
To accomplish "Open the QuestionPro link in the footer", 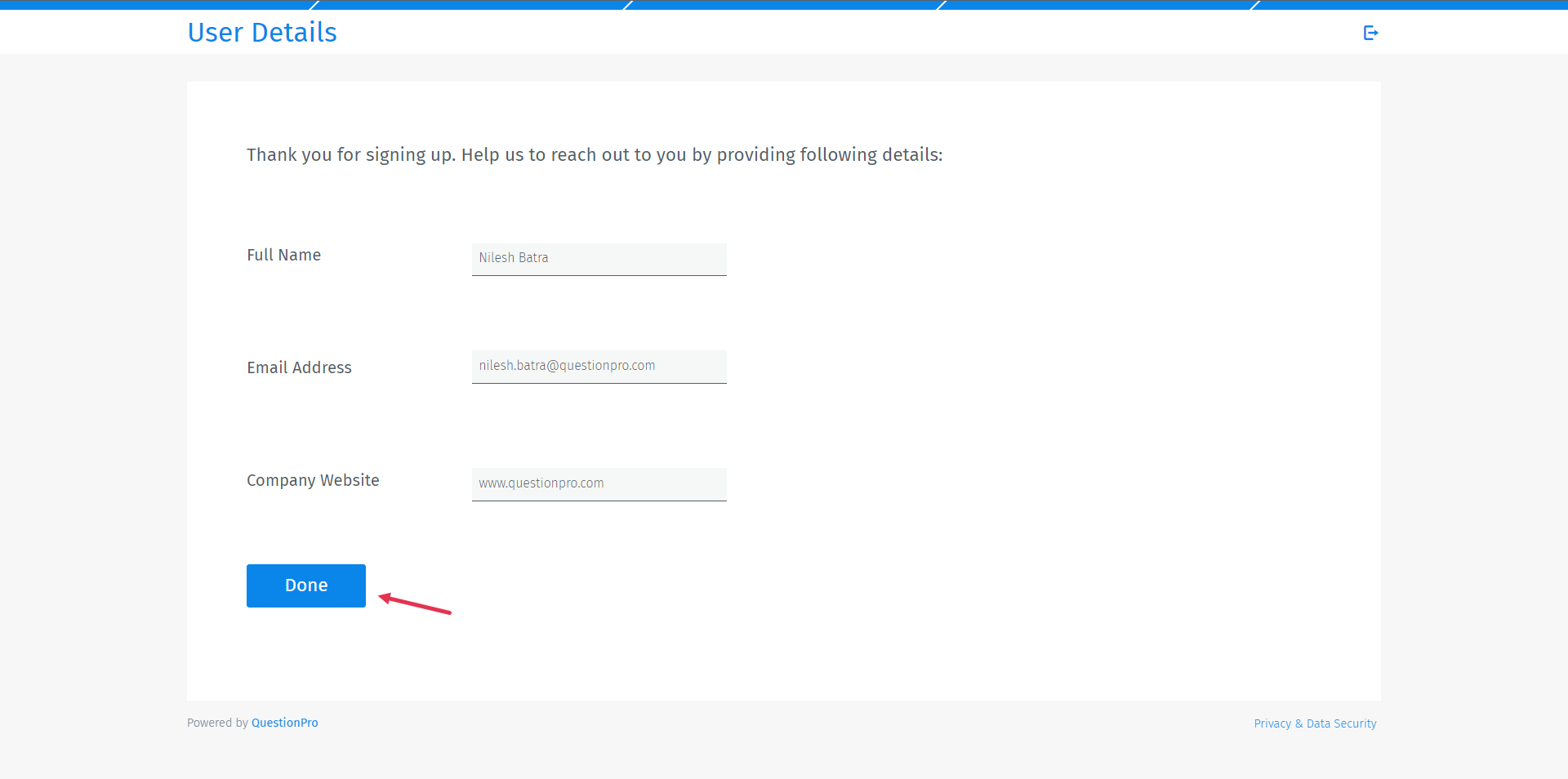I will (x=284, y=723).
